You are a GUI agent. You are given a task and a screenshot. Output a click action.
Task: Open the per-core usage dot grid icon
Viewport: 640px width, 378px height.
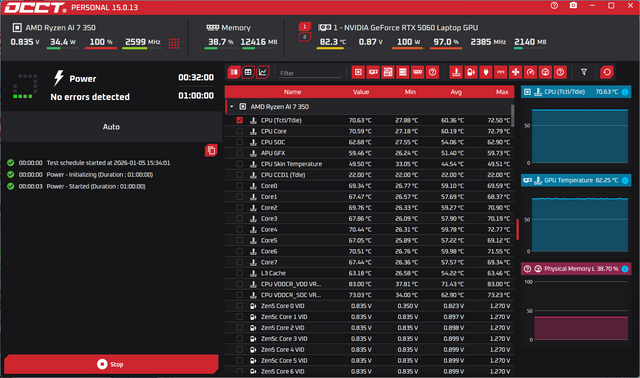click(174, 43)
